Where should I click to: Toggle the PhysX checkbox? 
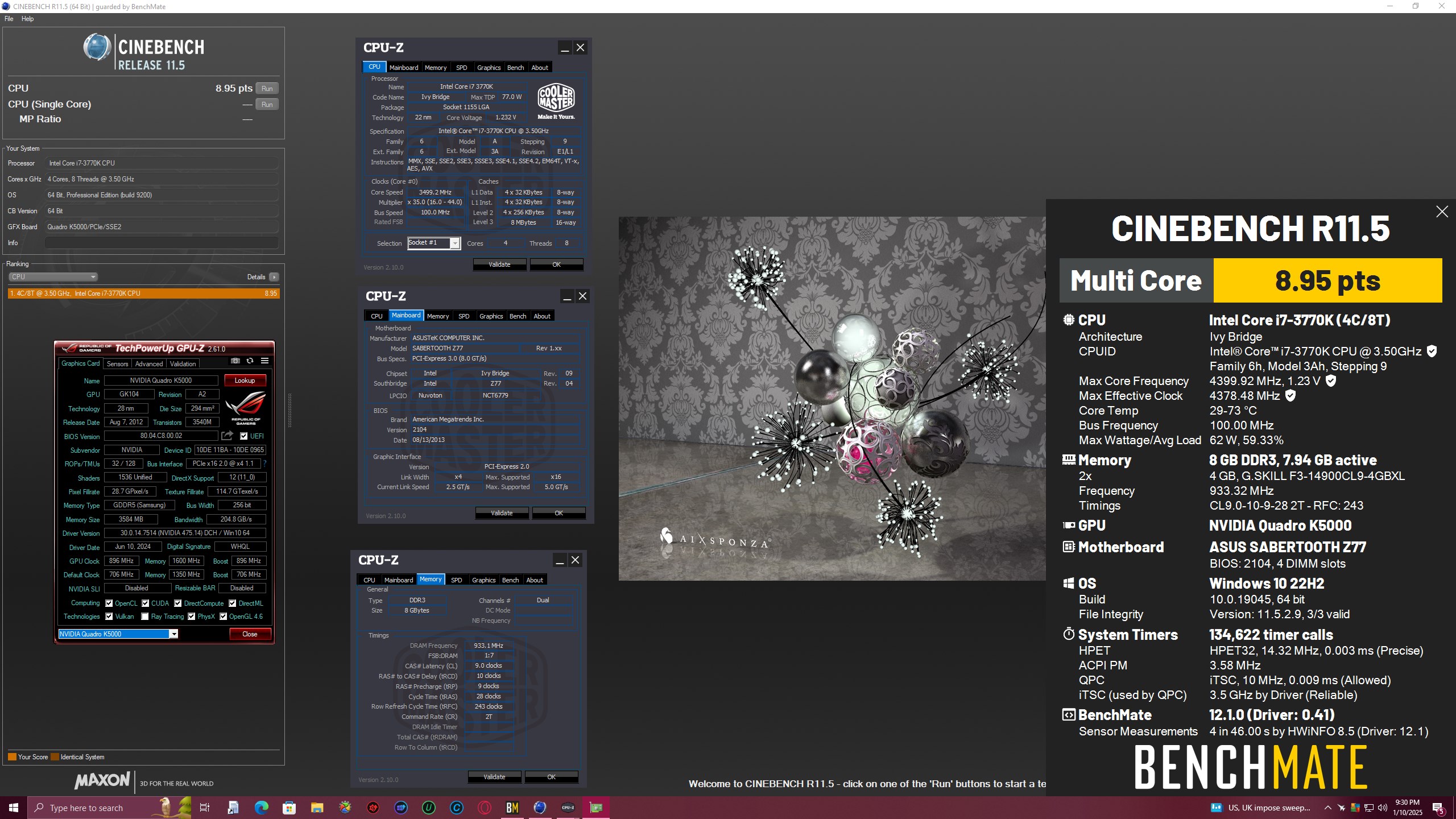(192, 617)
